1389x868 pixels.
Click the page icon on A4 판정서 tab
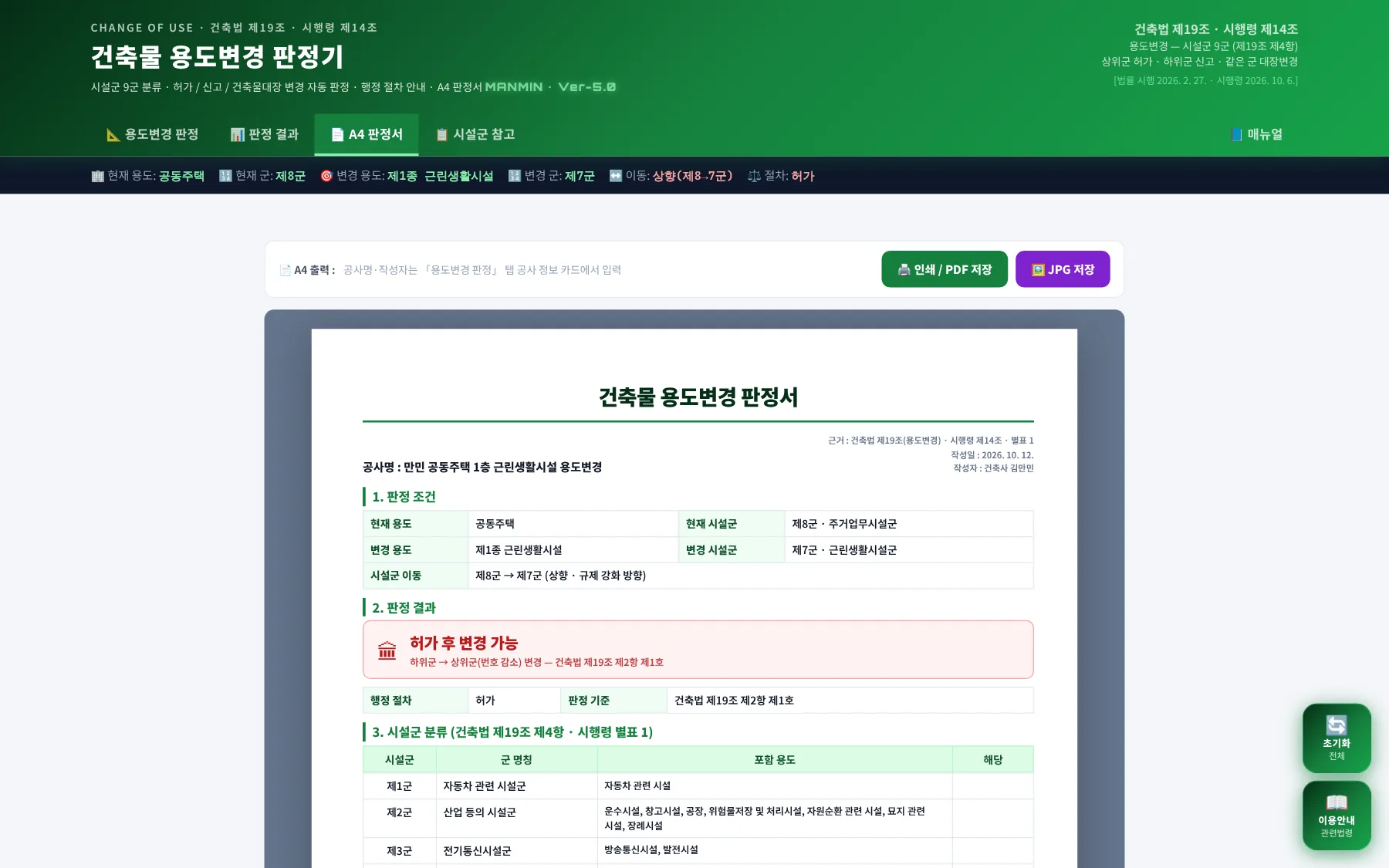(337, 135)
